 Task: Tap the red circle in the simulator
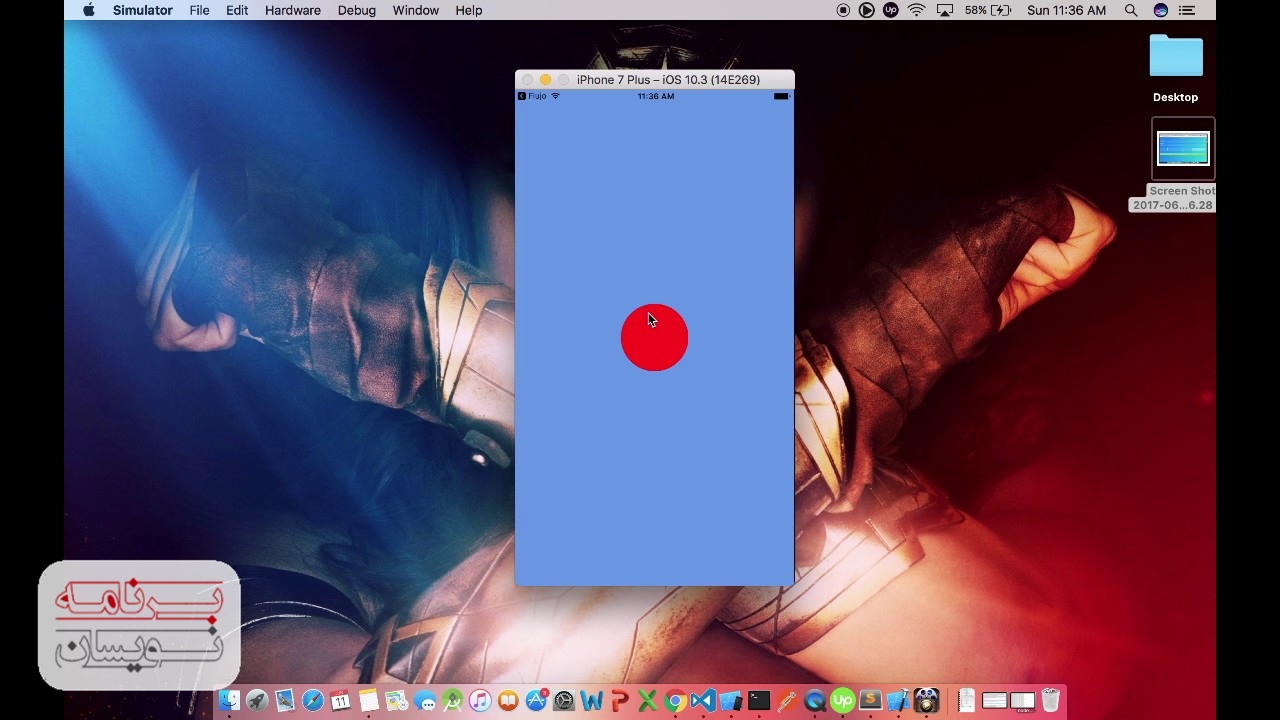pyautogui.click(x=654, y=338)
